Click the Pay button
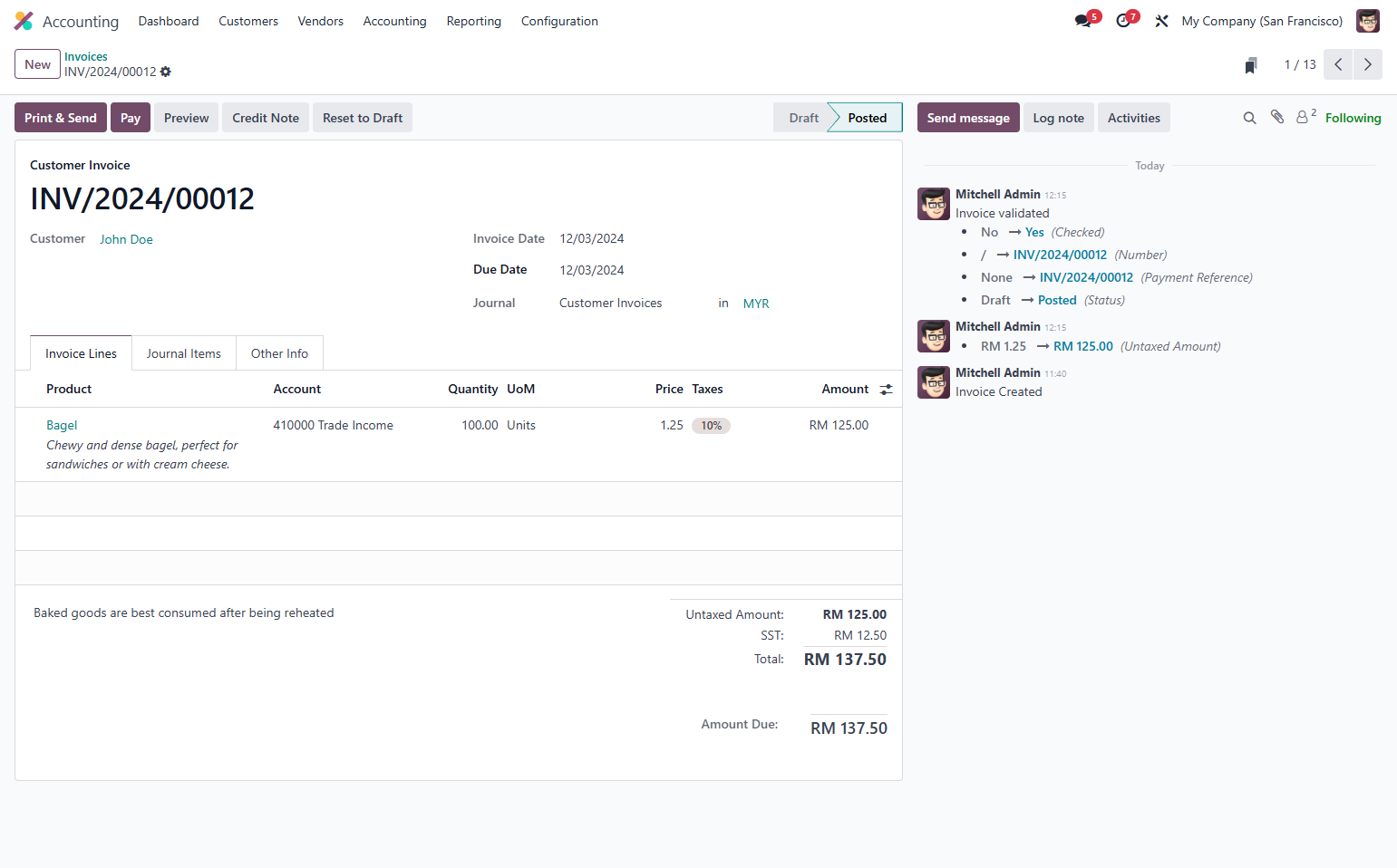Screen dimensions: 1397x868 [x=131, y=118]
